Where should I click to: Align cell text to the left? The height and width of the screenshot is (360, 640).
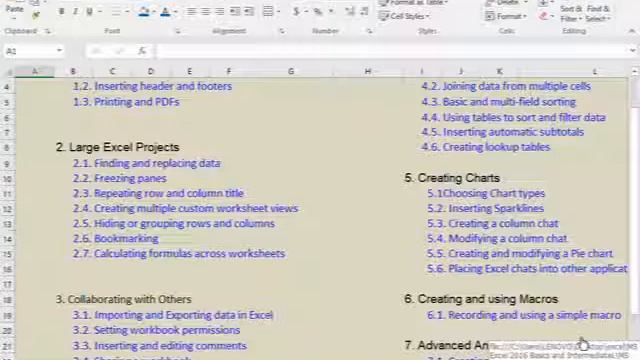pyautogui.click(x=191, y=11)
